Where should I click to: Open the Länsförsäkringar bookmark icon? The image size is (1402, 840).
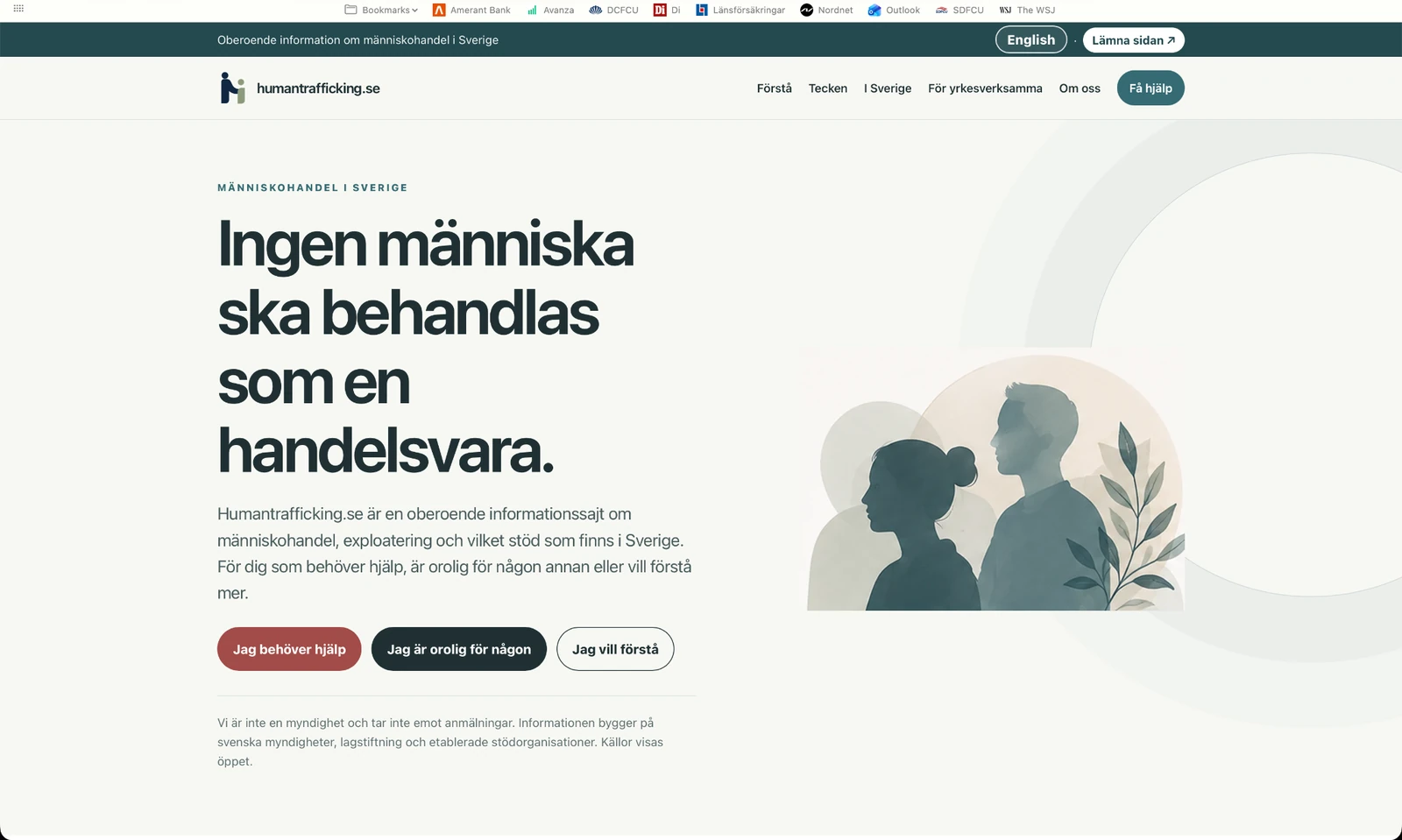coord(702,10)
